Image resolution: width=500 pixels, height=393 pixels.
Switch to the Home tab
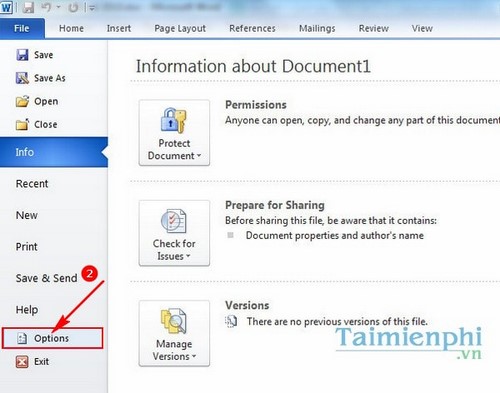[x=71, y=29]
